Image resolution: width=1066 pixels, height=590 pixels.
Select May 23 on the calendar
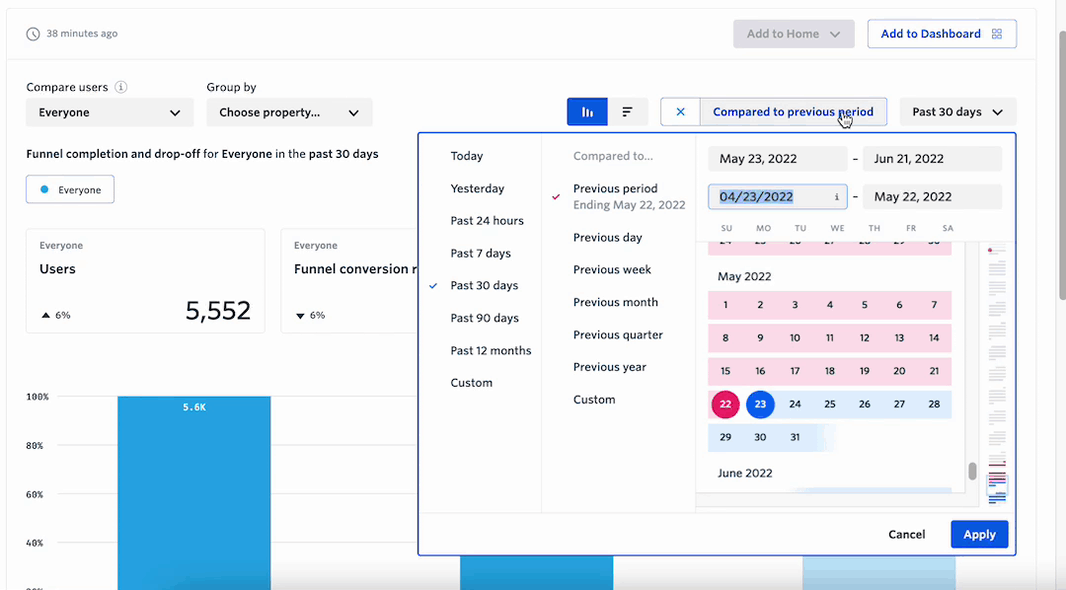coord(760,404)
